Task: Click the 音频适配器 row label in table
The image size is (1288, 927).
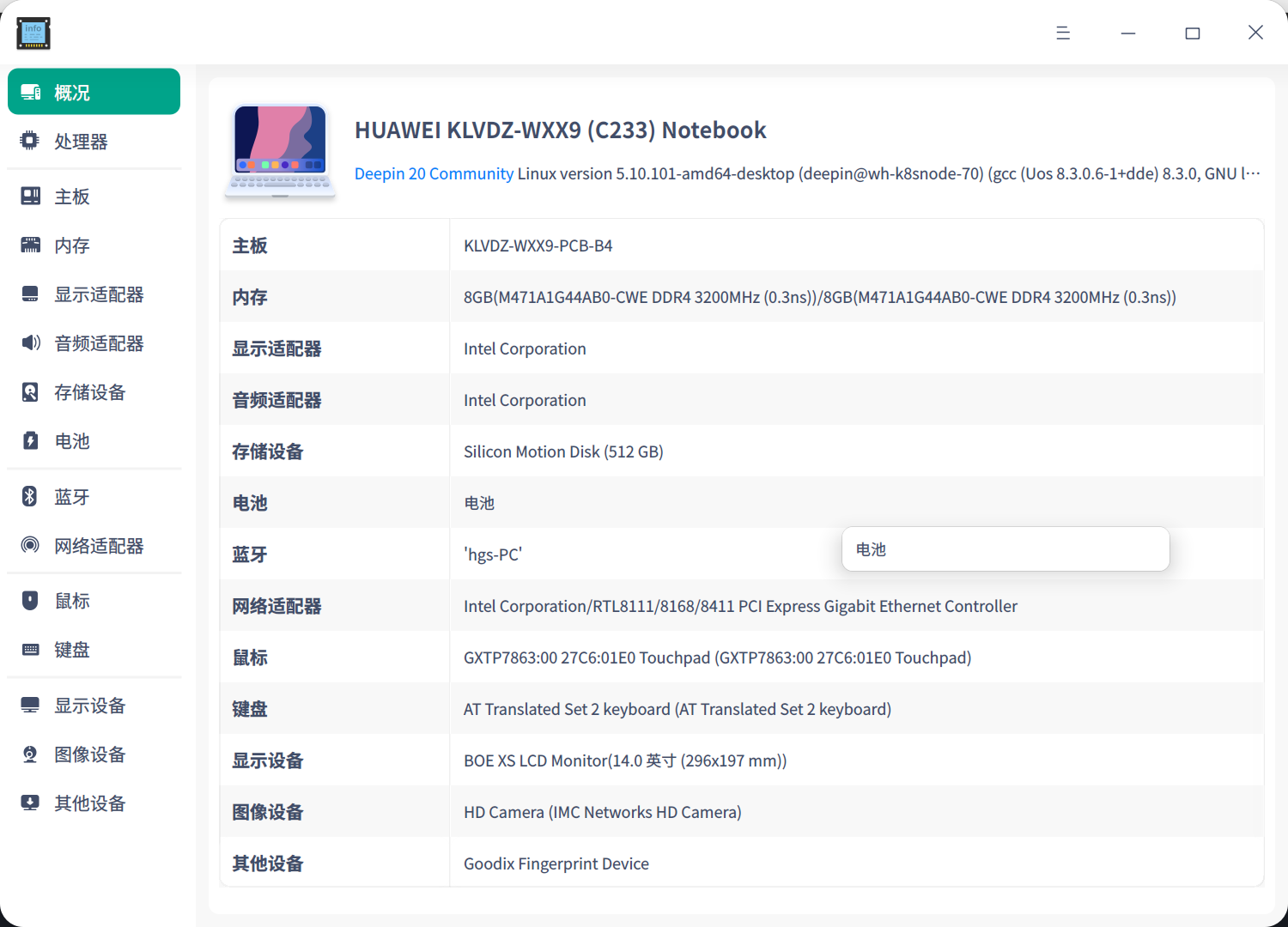Action: pyautogui.click(x=276, y=400)
